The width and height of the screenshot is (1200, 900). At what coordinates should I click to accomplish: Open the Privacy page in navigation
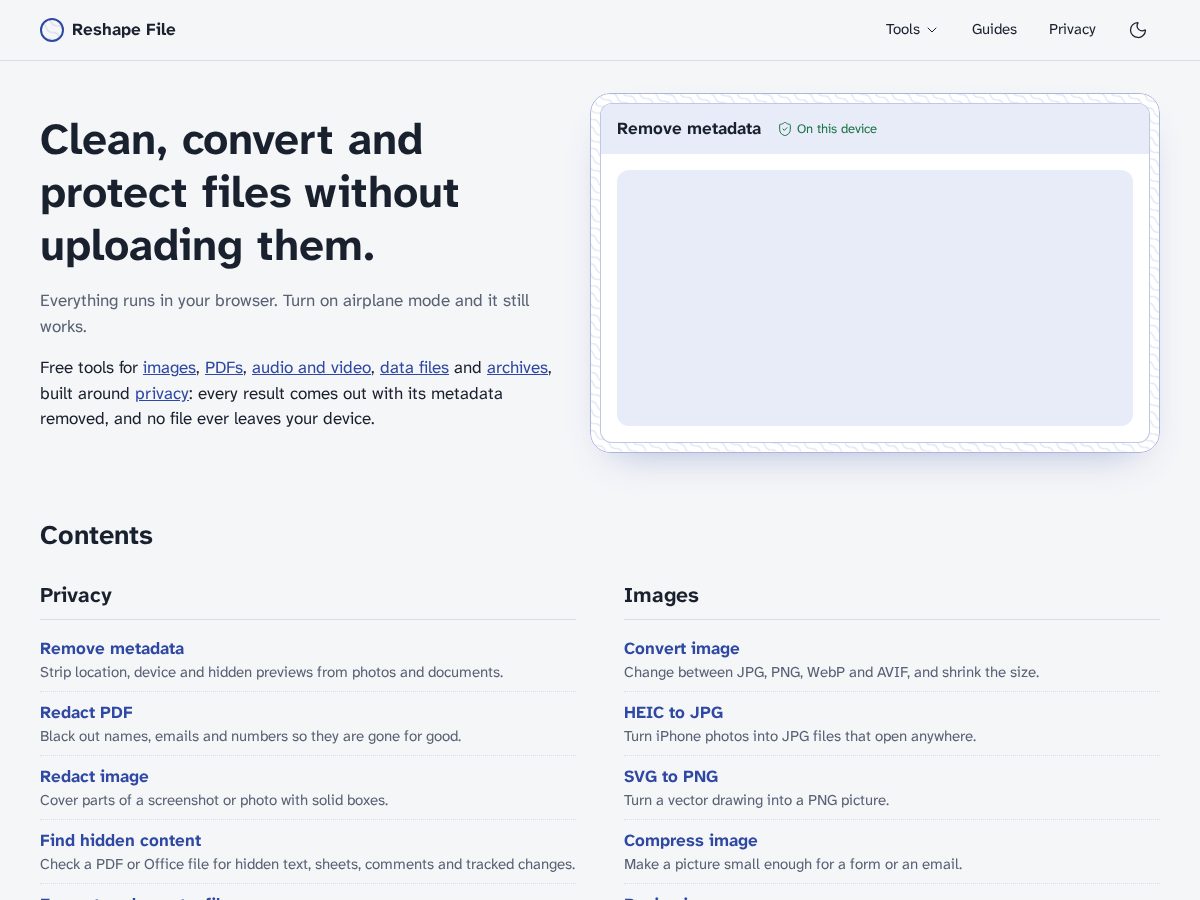click(1072, 30)
